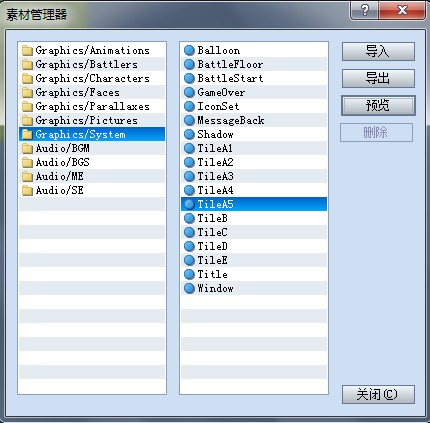Click the folder icon beside Graphics/Battlers
Viewport: 430px width, 423px height.
[27, 64]
